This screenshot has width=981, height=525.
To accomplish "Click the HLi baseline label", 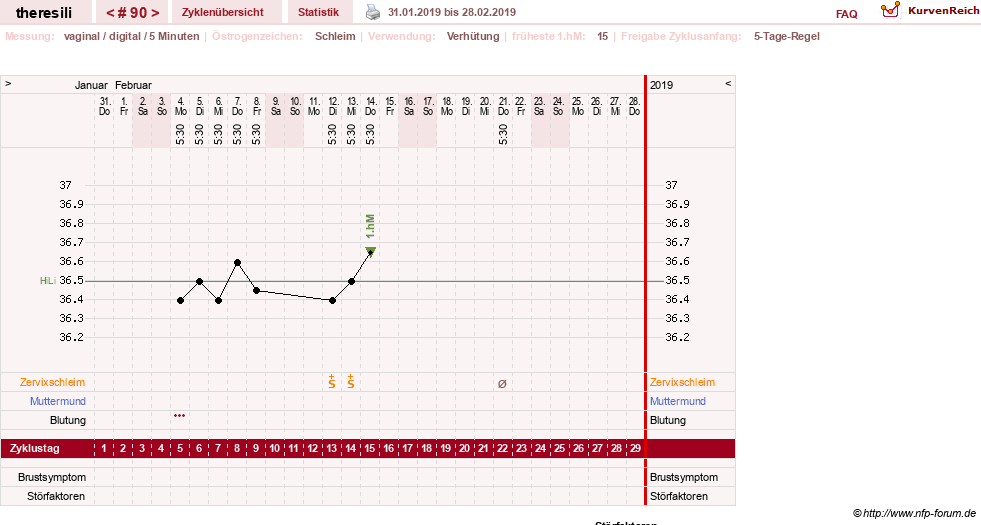I will pyautogui.click(x=48, y=281).
